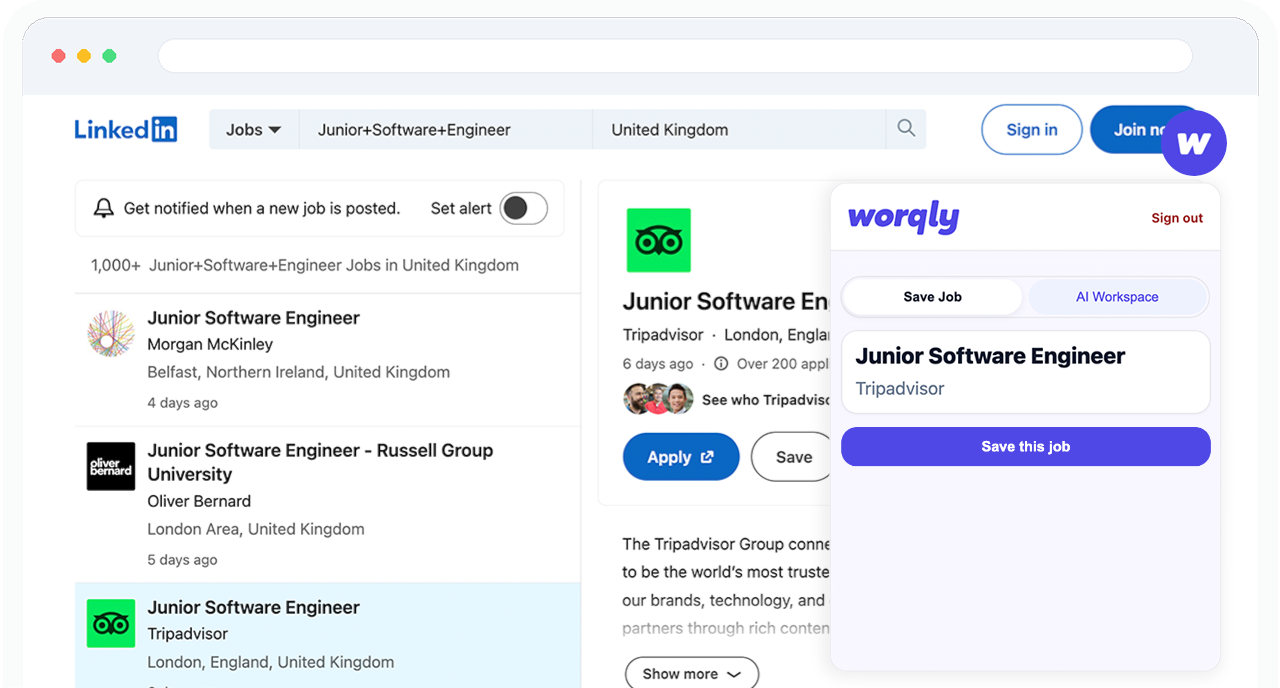
Task: Click the Join now button
Action: click(1140, 130)
